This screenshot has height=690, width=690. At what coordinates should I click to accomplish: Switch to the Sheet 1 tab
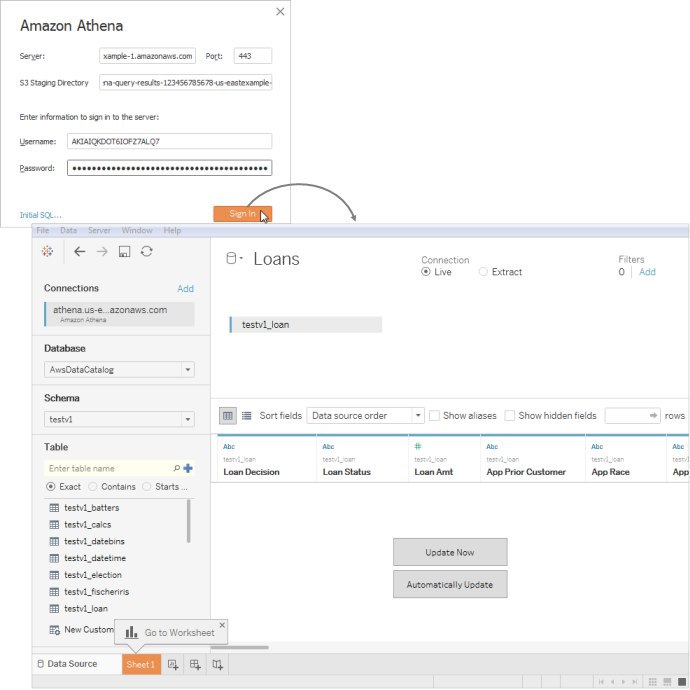click(x=140, y=664)
